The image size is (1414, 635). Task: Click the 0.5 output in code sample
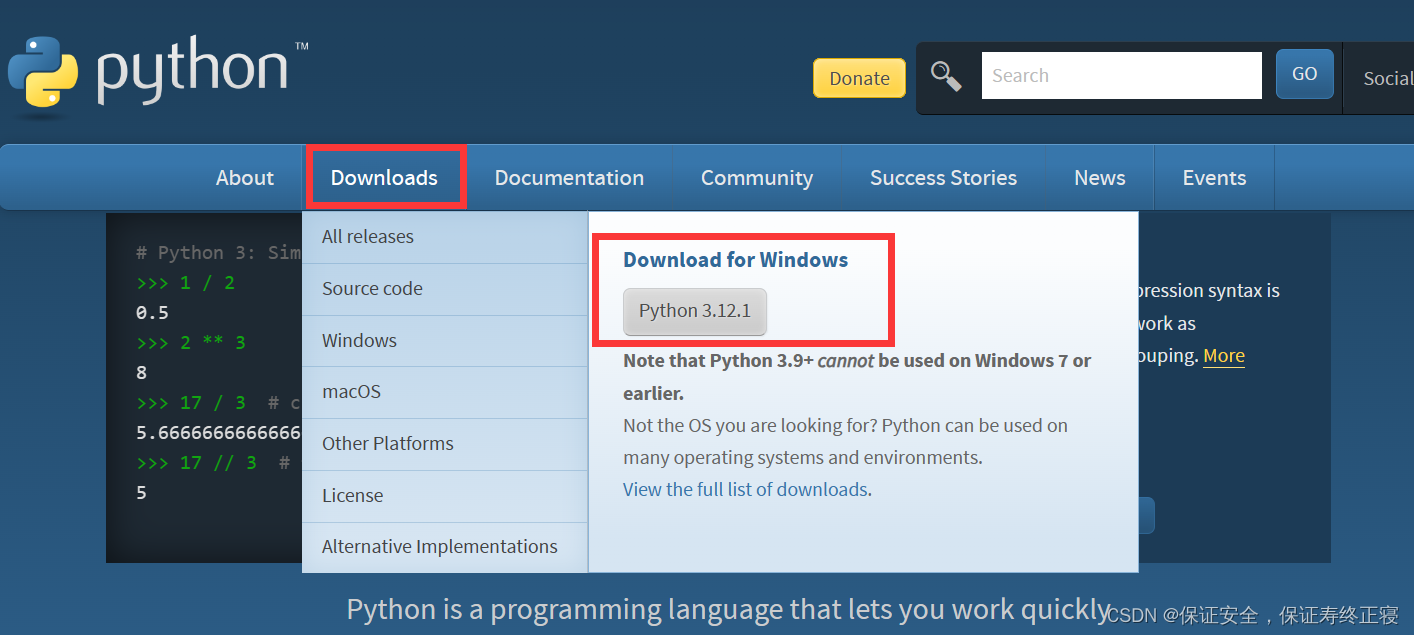(x=152, y=313)
